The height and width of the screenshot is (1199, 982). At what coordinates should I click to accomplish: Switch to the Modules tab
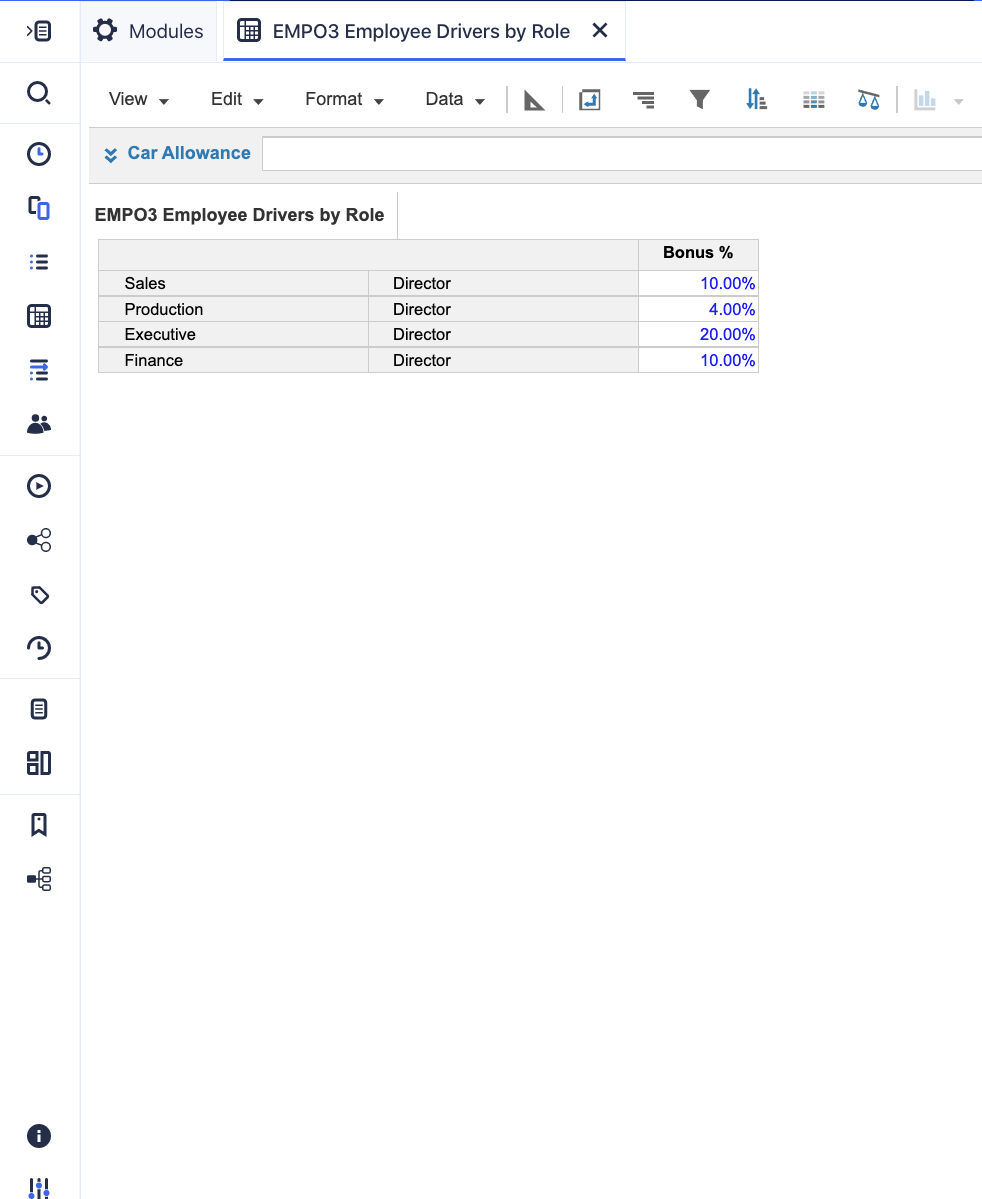click(148, 30)
